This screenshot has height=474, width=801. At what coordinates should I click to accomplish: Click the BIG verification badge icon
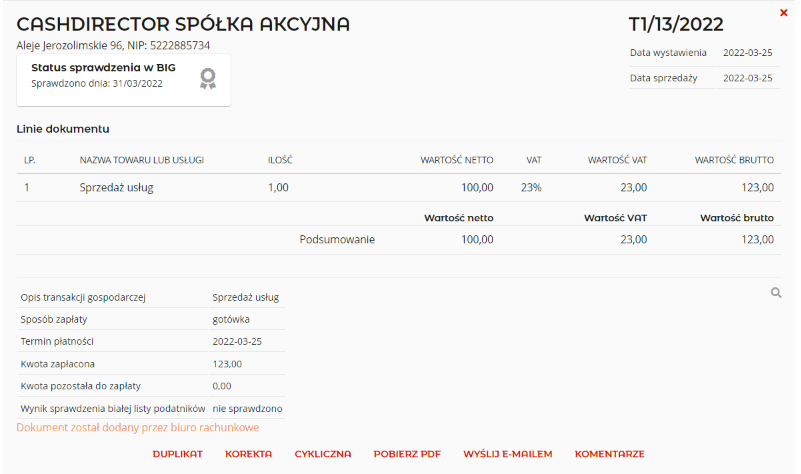207,78
